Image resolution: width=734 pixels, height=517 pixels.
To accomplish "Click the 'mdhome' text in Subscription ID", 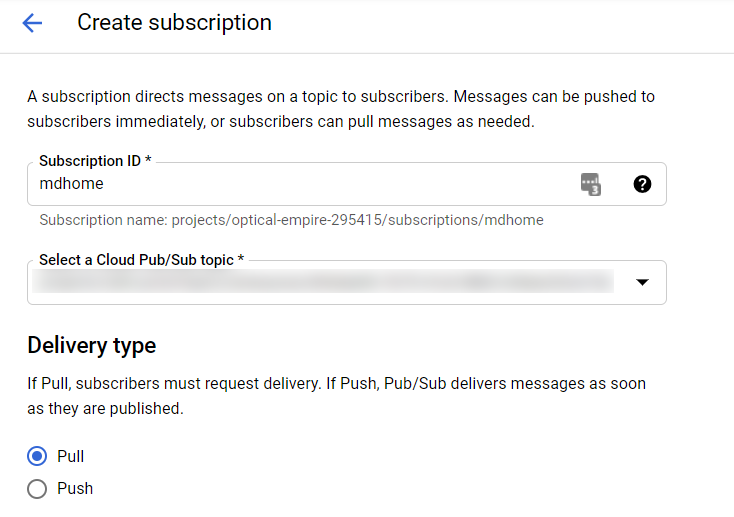I will (71, 184).
